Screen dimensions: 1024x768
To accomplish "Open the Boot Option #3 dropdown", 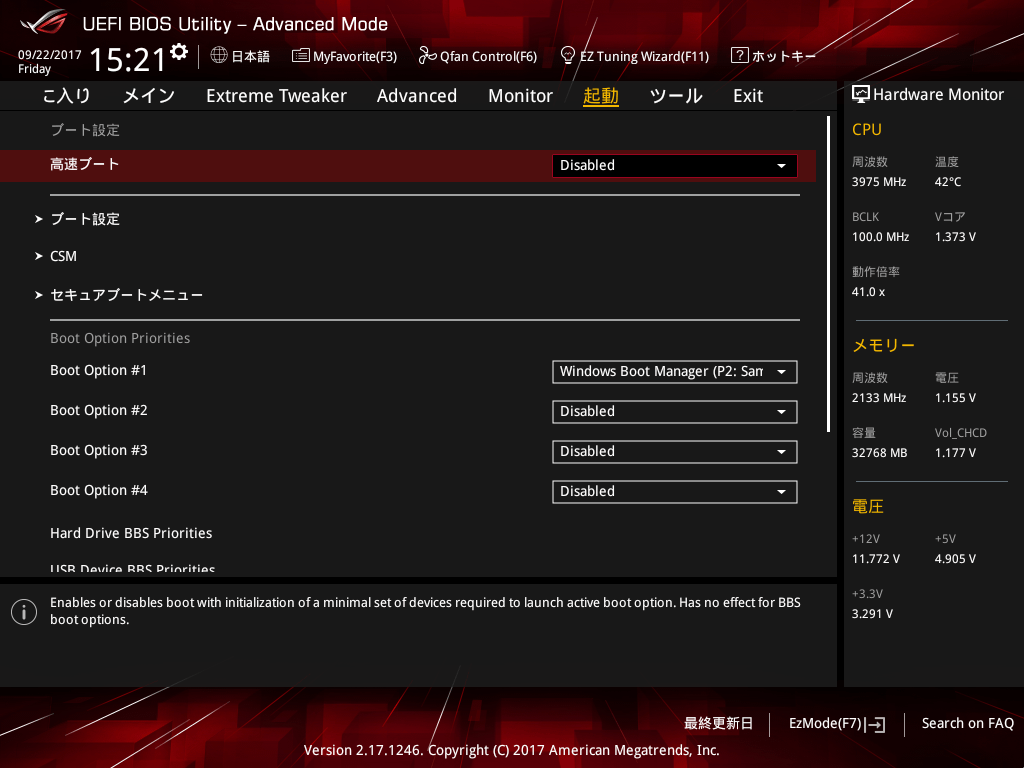I will 675,452.
